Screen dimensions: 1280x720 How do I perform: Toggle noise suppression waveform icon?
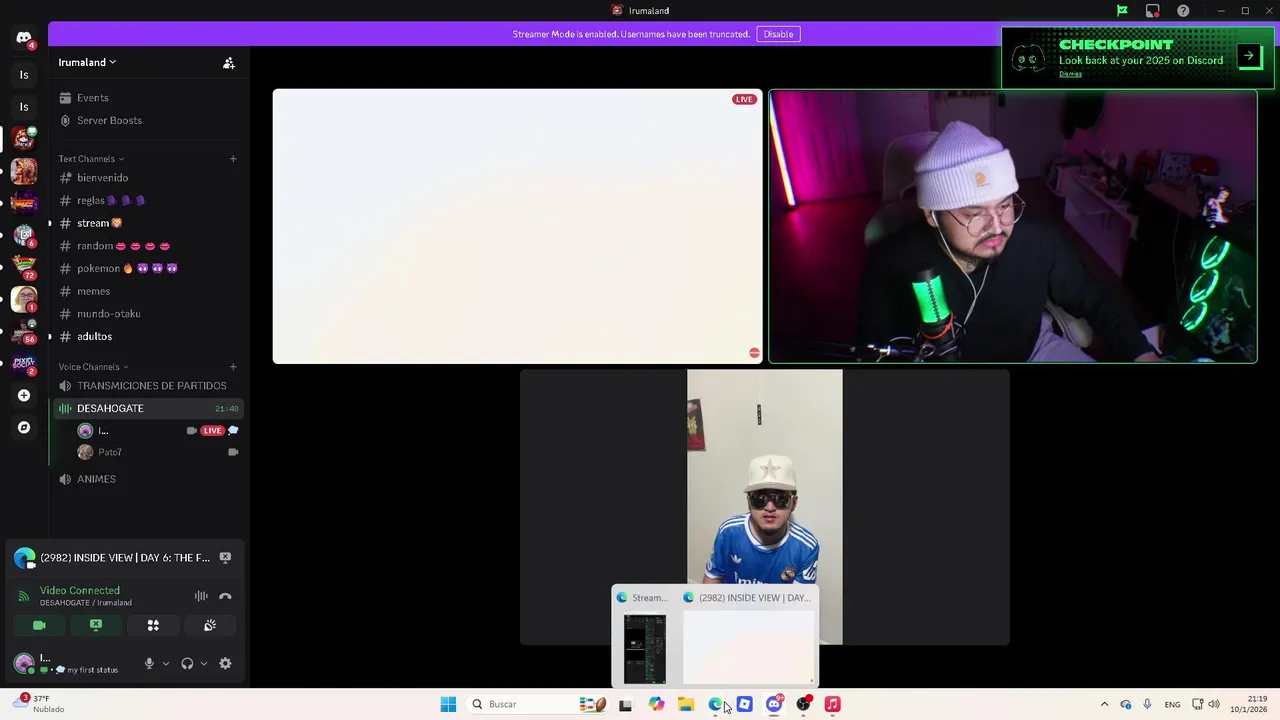[201, 596]
